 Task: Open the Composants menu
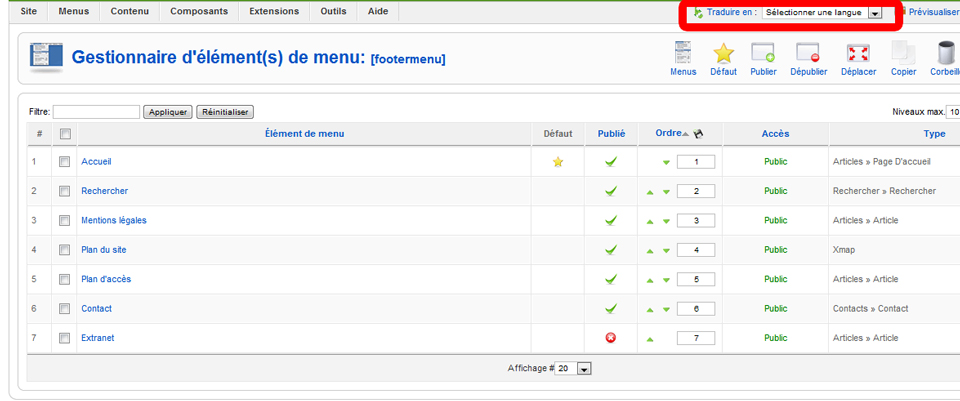198,11
